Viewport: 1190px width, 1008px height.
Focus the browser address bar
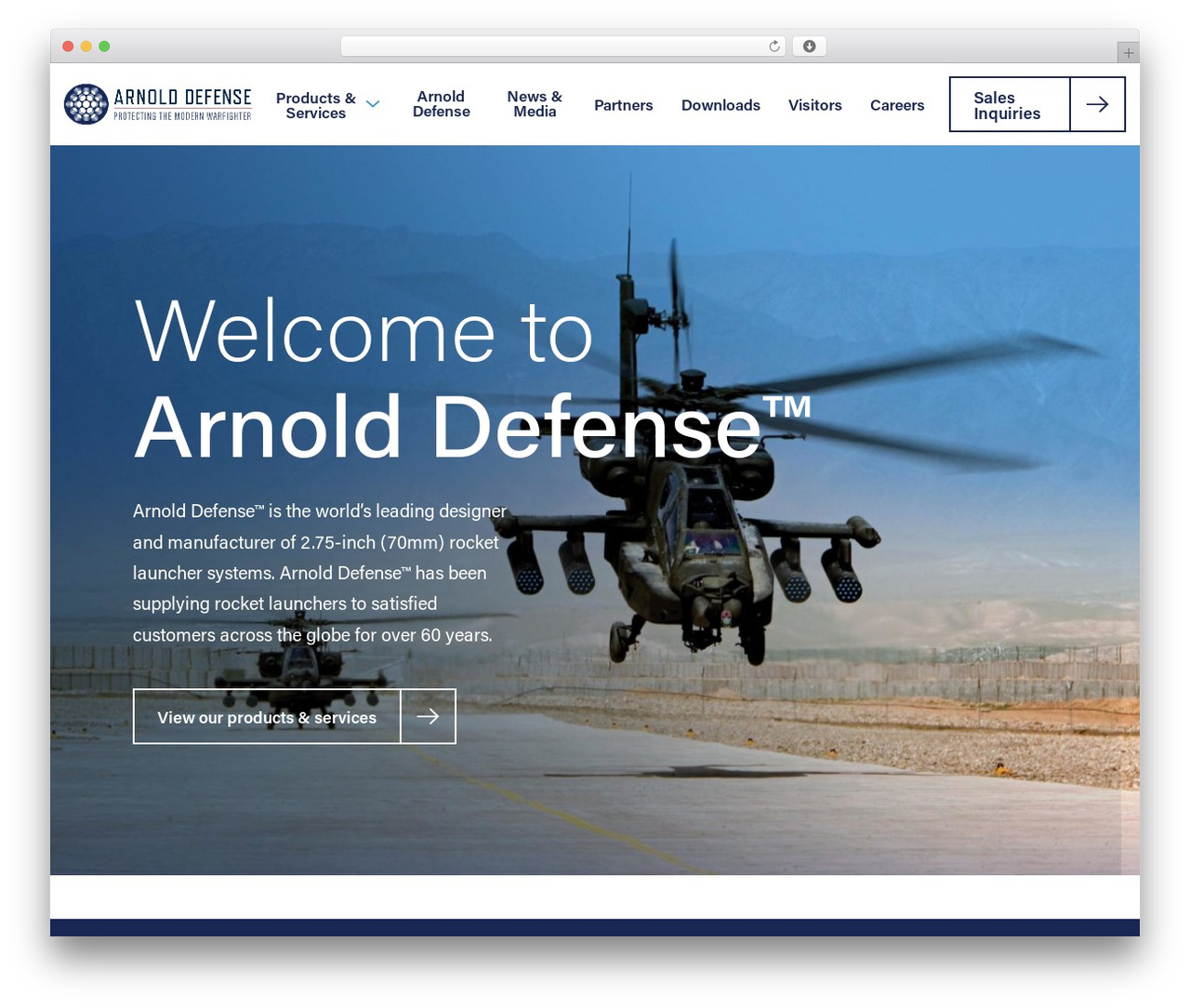pyautogui.click(x=563, y=46)
